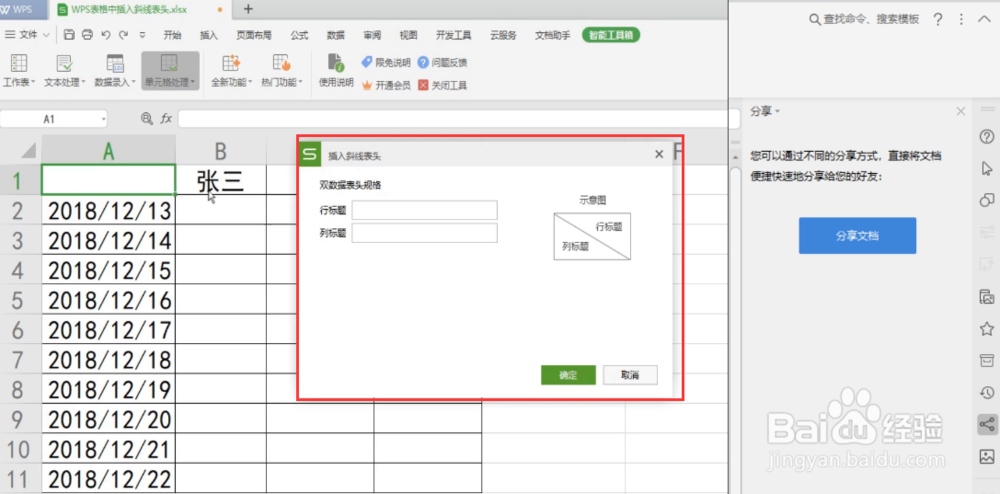
Task: Click the 确定 button in dialog
Action: click(568, 375)
